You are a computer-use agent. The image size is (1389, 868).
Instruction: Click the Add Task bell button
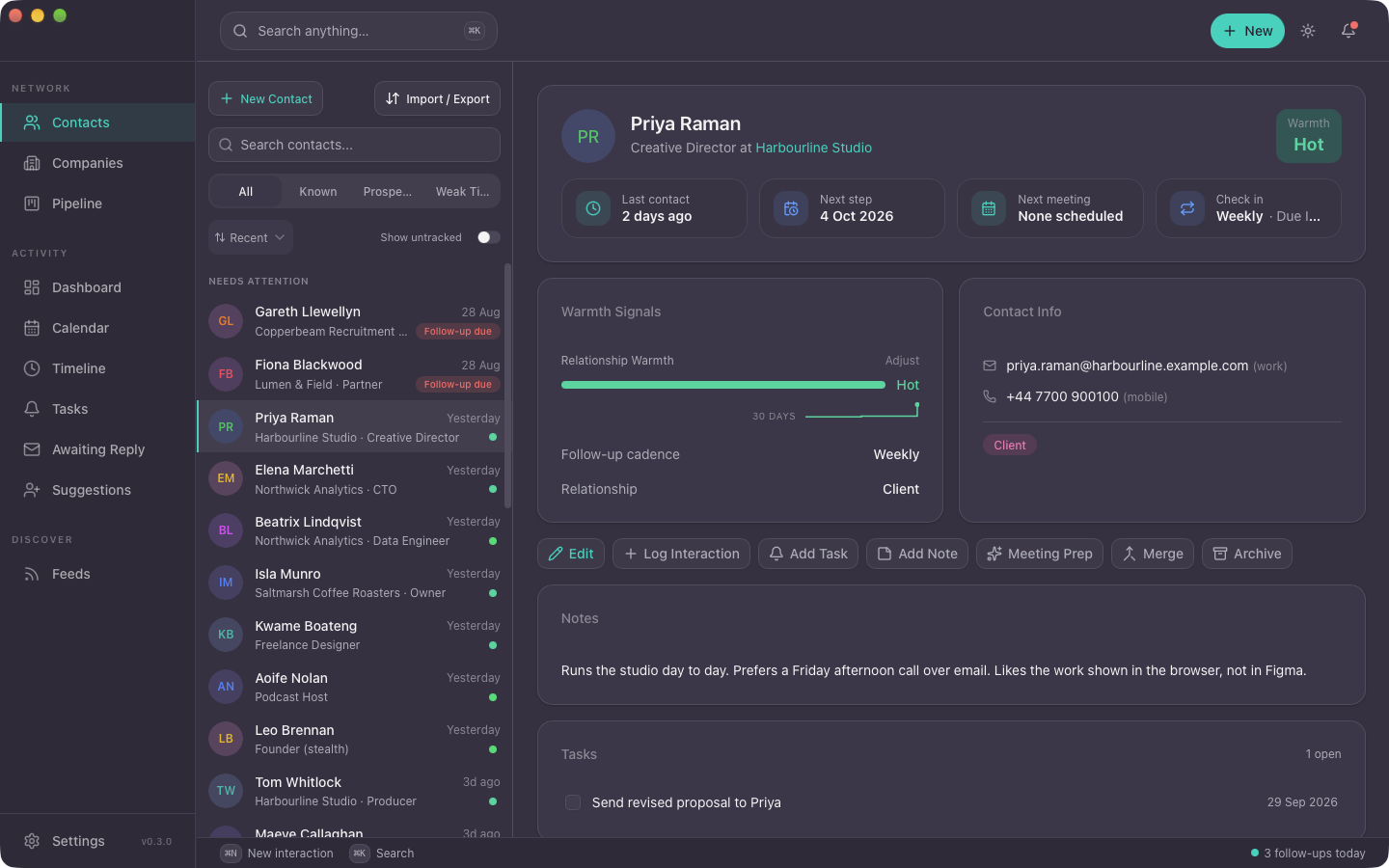point(808,554)
